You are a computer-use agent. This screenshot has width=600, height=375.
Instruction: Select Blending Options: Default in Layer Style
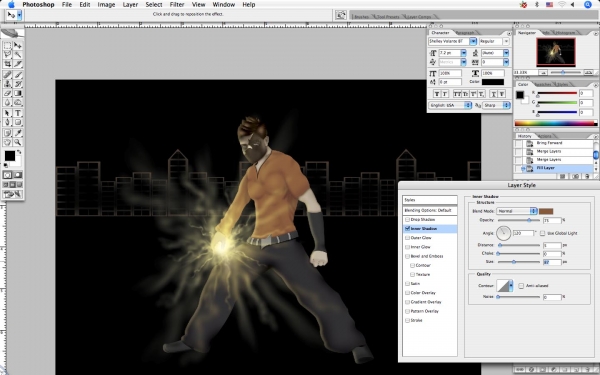coord(430,210)
